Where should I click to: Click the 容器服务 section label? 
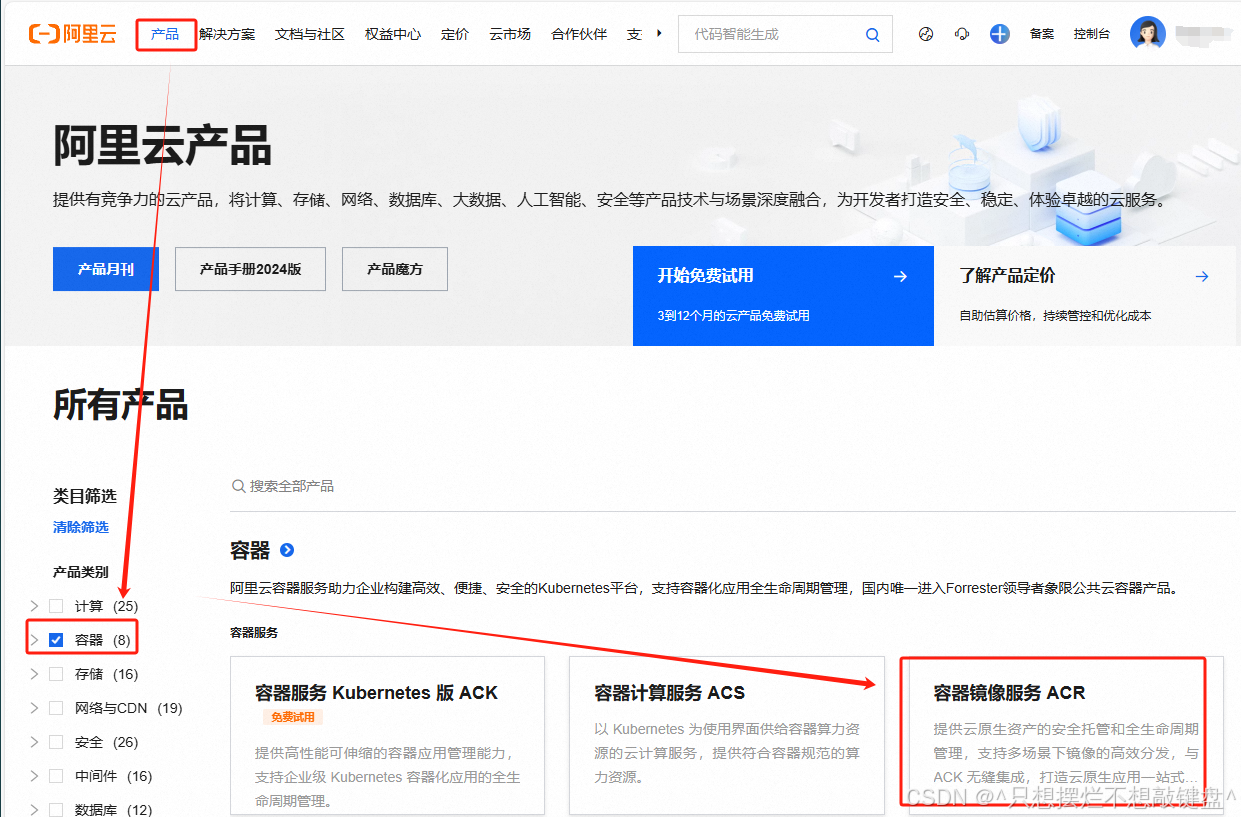tap(254, 633)
